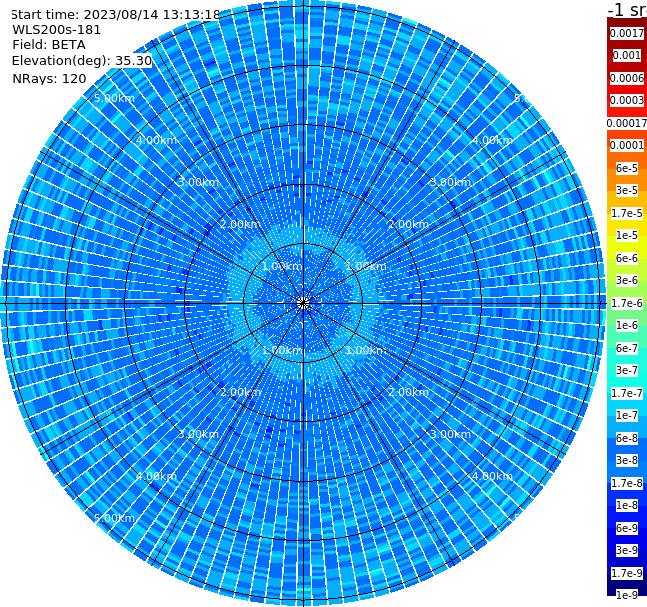Select the 1e-8 colorbar tick label
Image resolution: width=647 pixels, height=607 pixels.
[627, 505]
